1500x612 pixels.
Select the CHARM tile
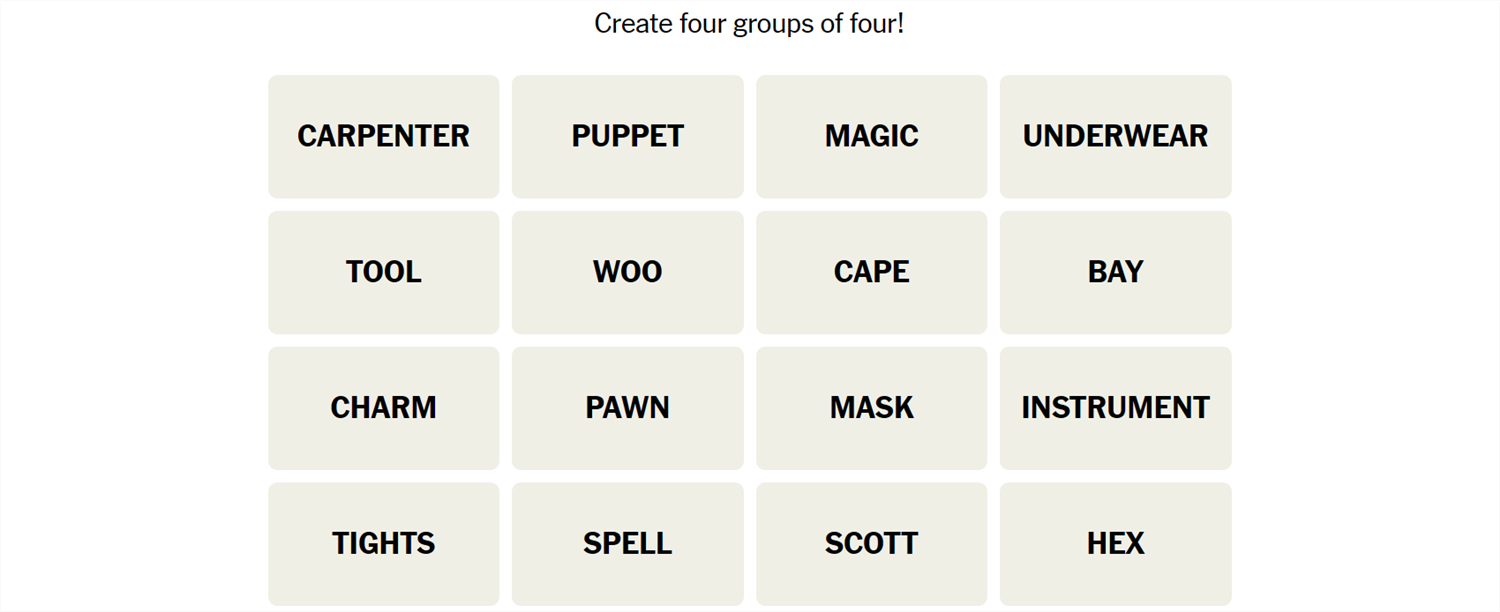point(383,408)
